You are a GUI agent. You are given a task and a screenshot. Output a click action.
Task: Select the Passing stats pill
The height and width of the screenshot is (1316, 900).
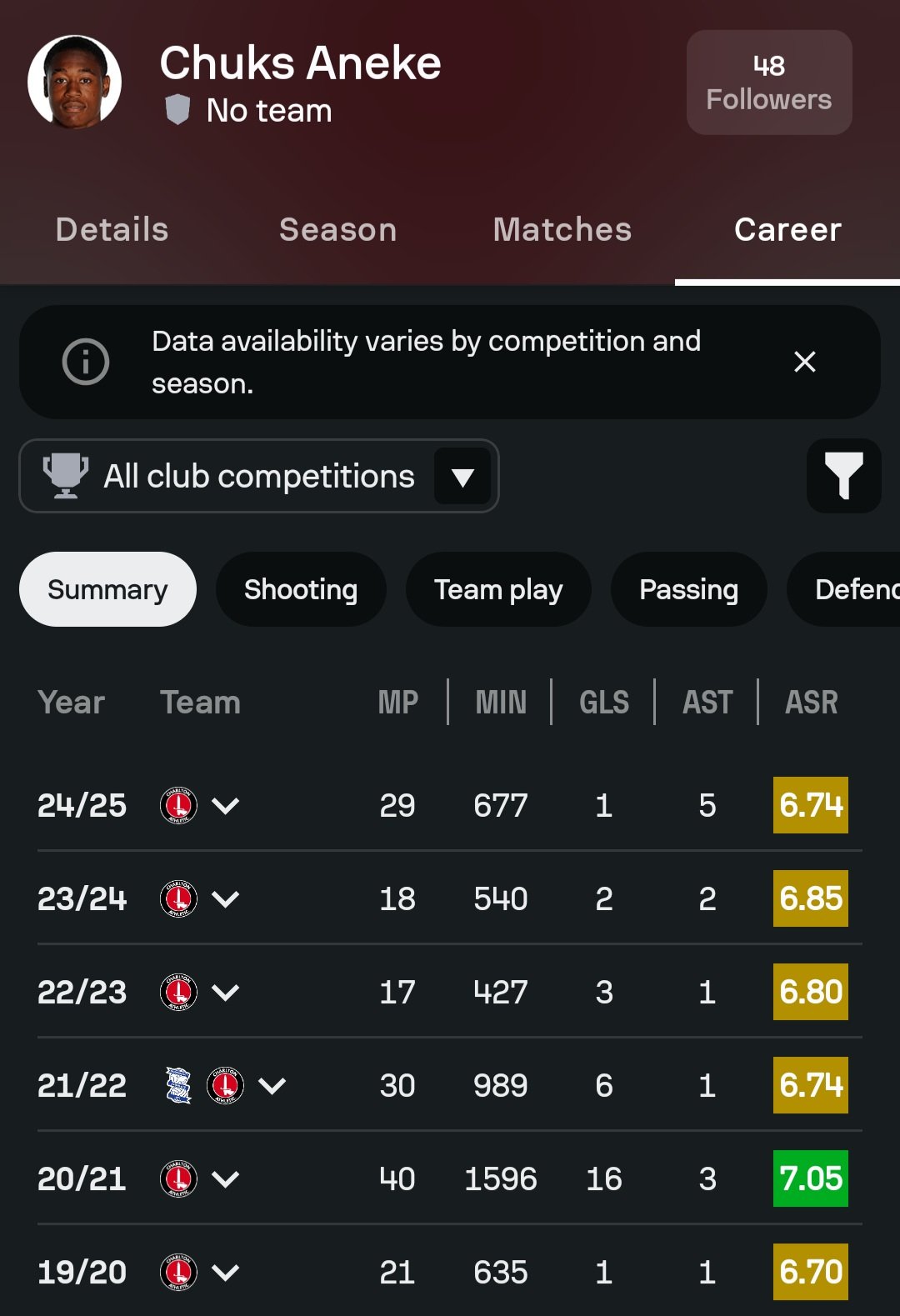click(688, 589)
